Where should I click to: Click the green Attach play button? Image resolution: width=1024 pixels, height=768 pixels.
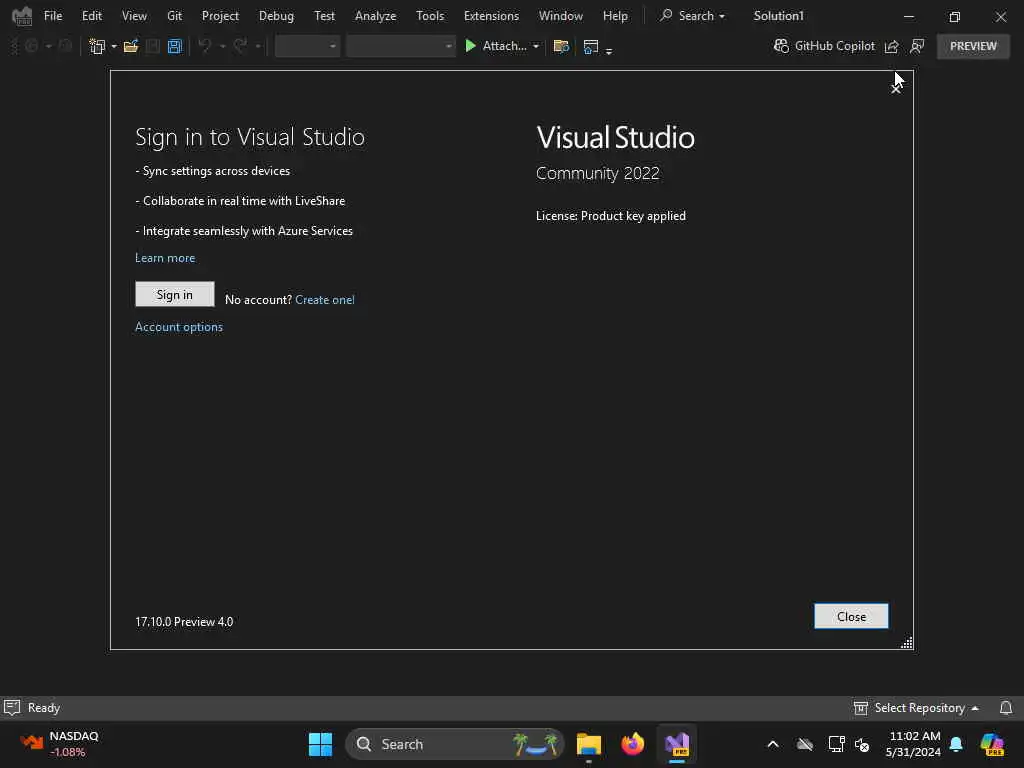click(x=496, y=46)
